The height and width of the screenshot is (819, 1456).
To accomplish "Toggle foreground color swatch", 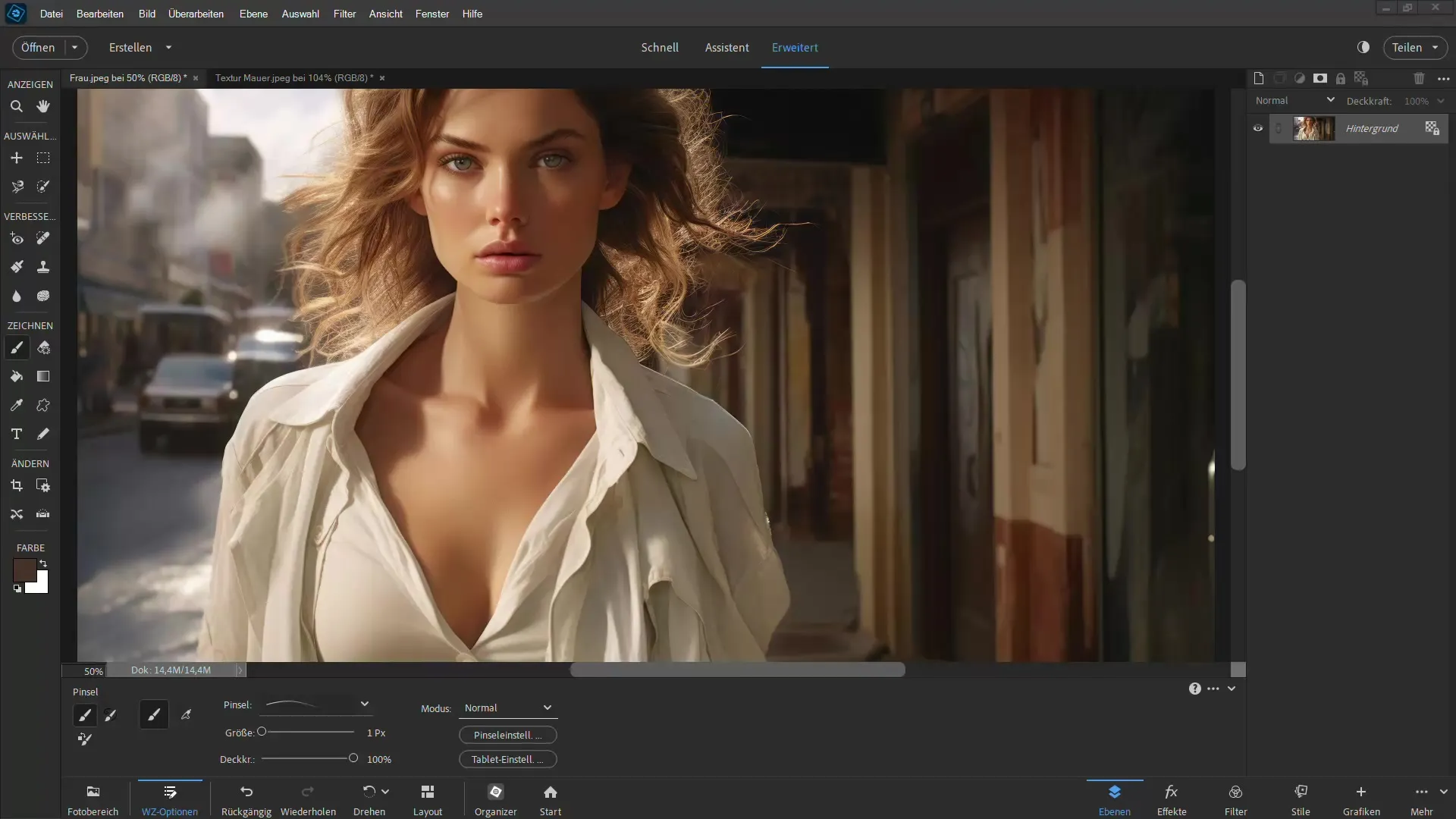I will [x=22, y=569].
